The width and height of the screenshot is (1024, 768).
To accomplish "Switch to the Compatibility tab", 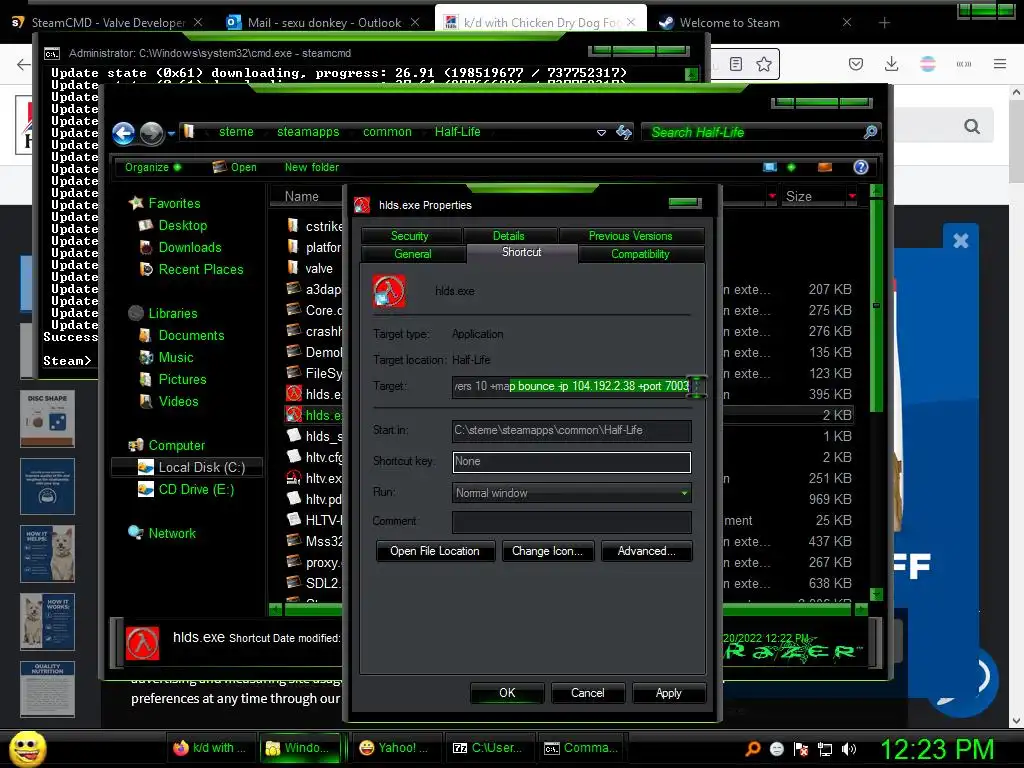I will pos(641,254).
